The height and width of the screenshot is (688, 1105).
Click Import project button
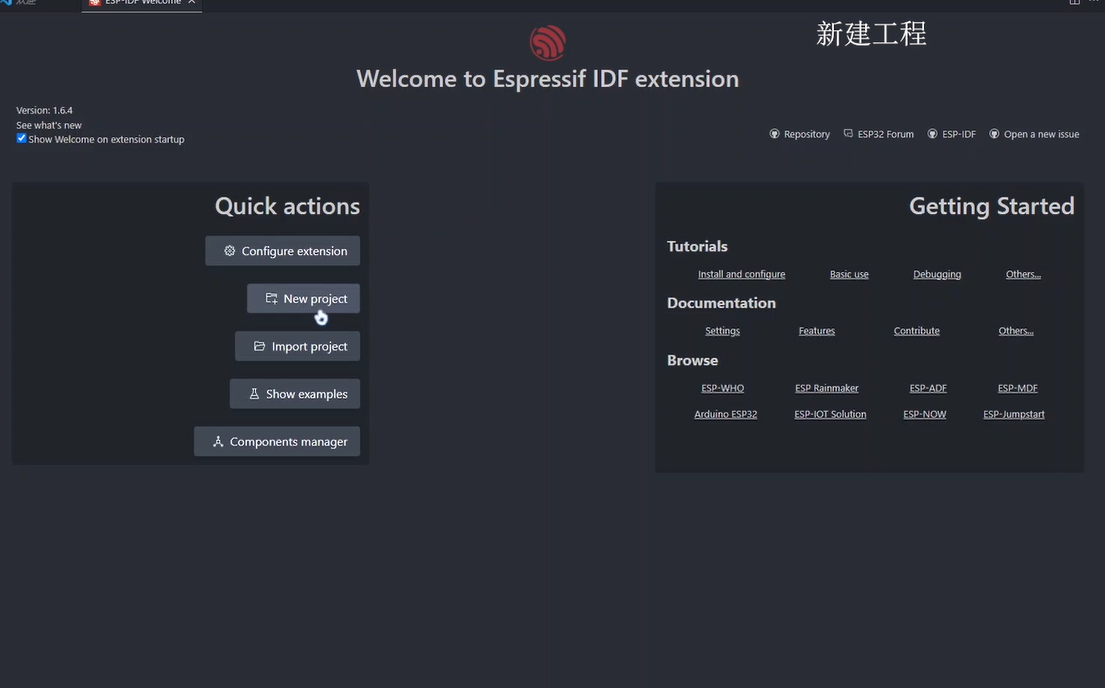coord(297,346)
